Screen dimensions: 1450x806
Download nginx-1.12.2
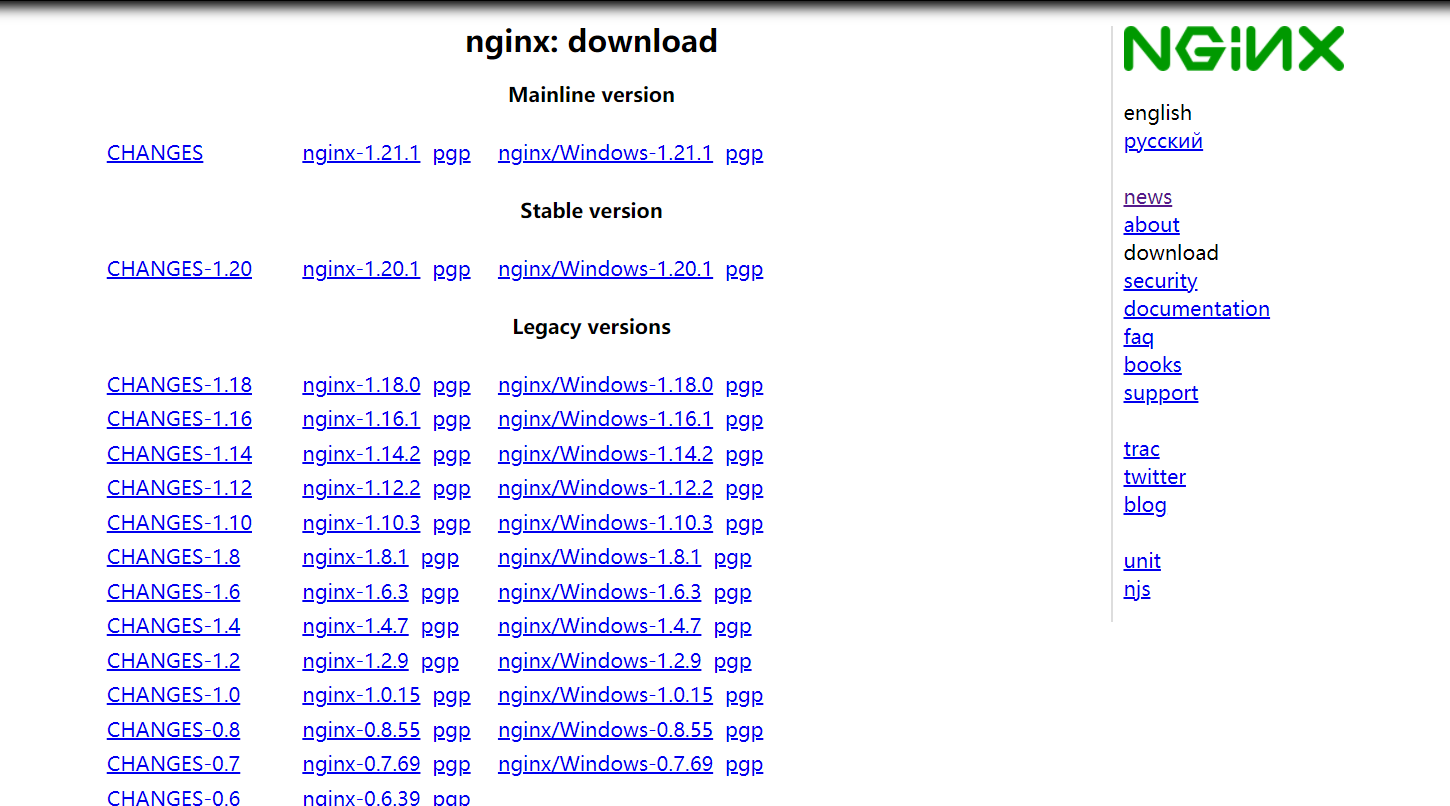pyautogui.click(x=361, y=488)
